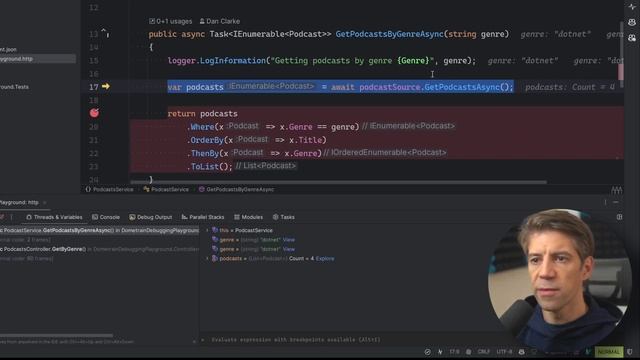Image resolution: width=640 pixels, height=360 pixels.
Task: Select the playground.http file in project tree
Action: tap(38, 59)
